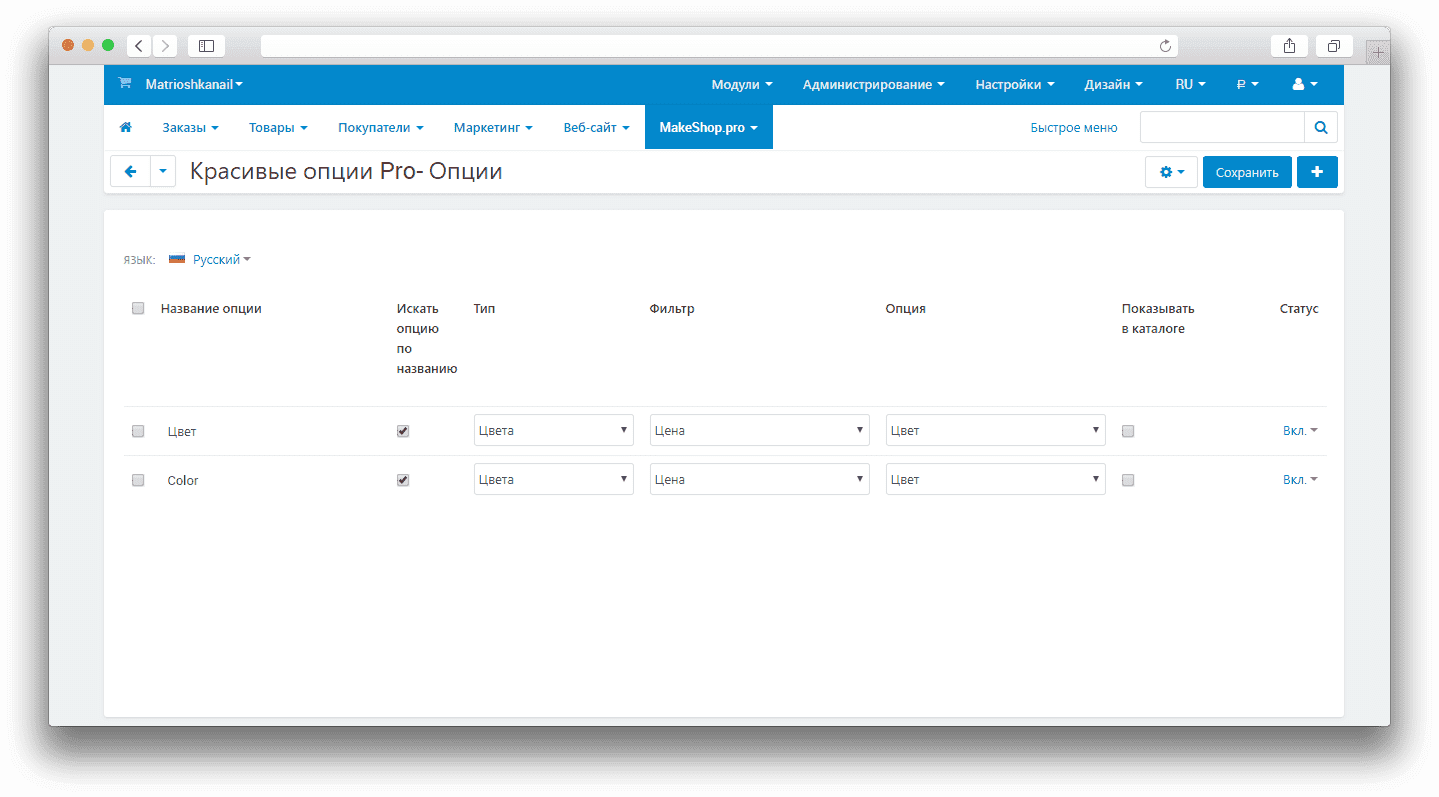This screenshot has height=797, width=1439.
Task: Open the RU language menu
Action: [x=1190, y=85]
